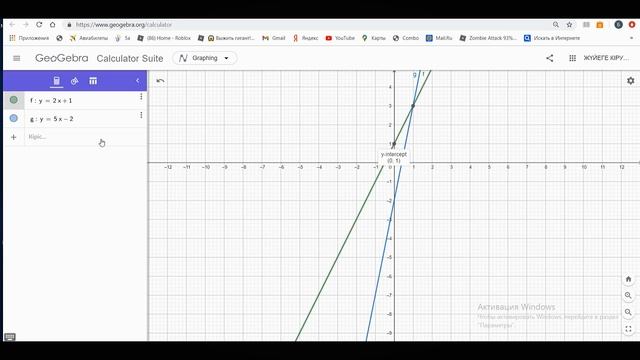Collapse the algebra panel with left chevron
The image size is (640, 360).
(x=138, y=81)
